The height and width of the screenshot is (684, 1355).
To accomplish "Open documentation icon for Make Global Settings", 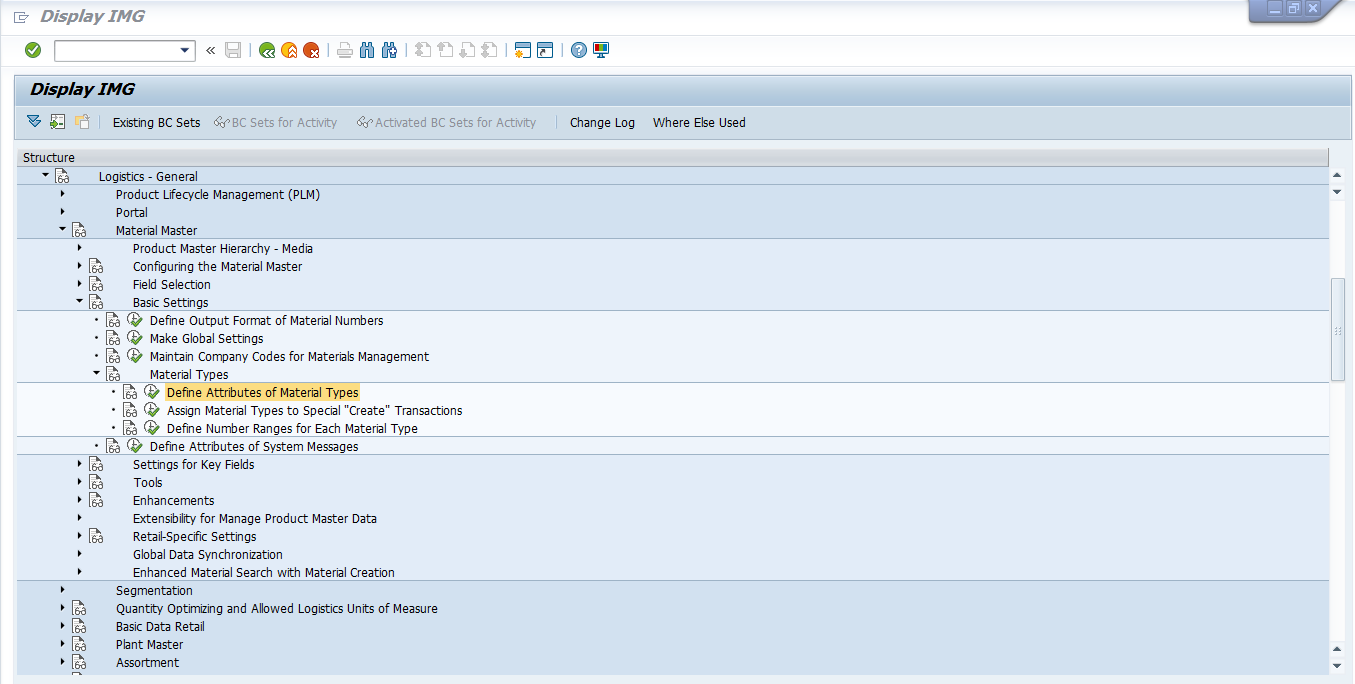I will tap(113, 338).
